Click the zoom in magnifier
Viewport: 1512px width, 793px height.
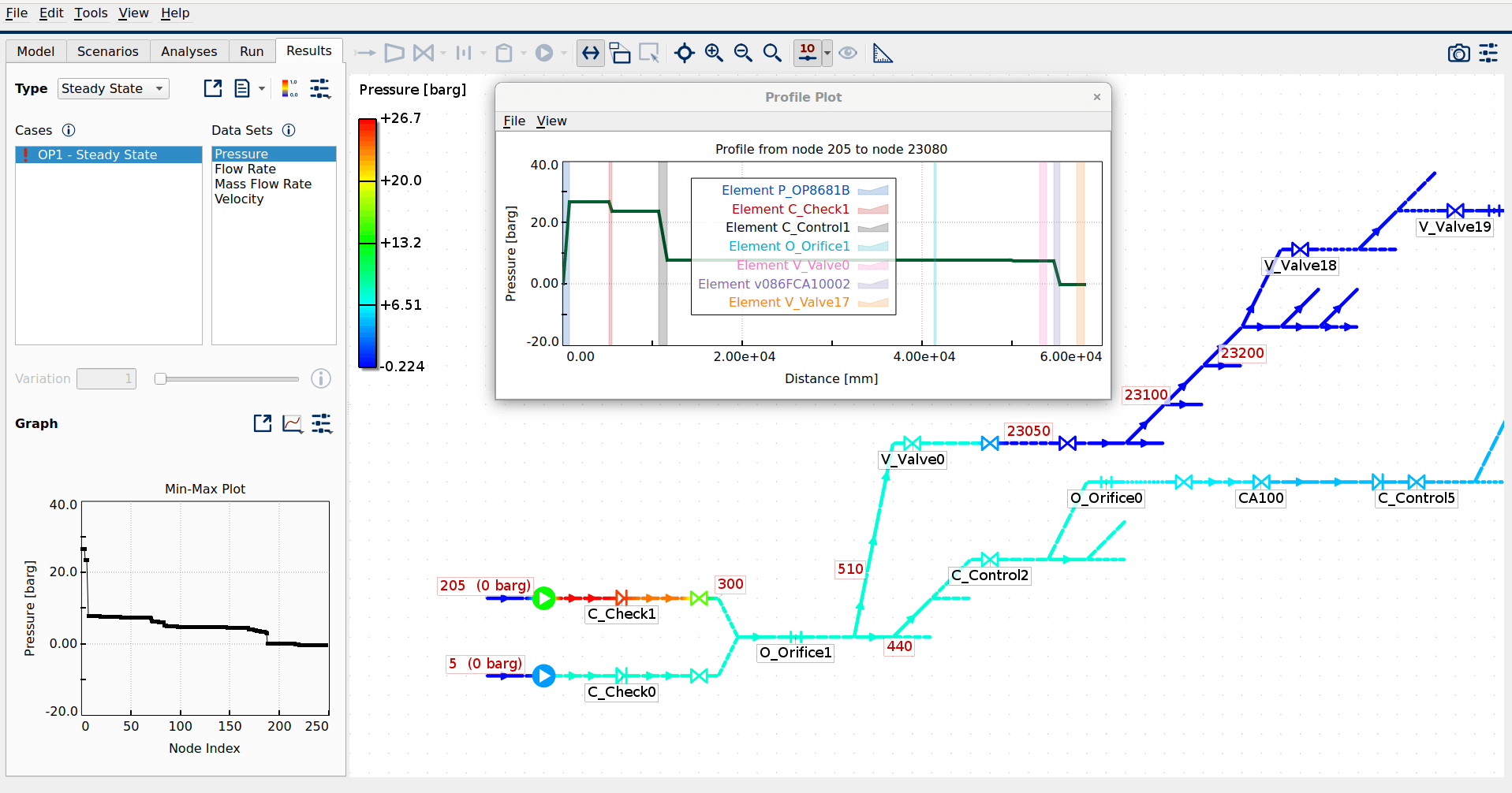pos(714,53)
